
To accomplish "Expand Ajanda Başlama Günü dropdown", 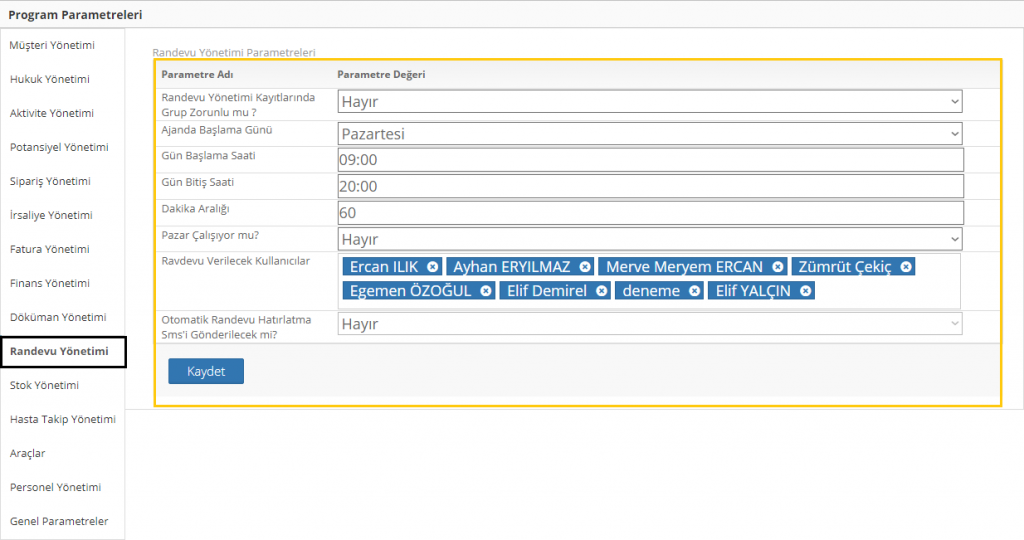I will pyautogui.click(x=650, y=133).
